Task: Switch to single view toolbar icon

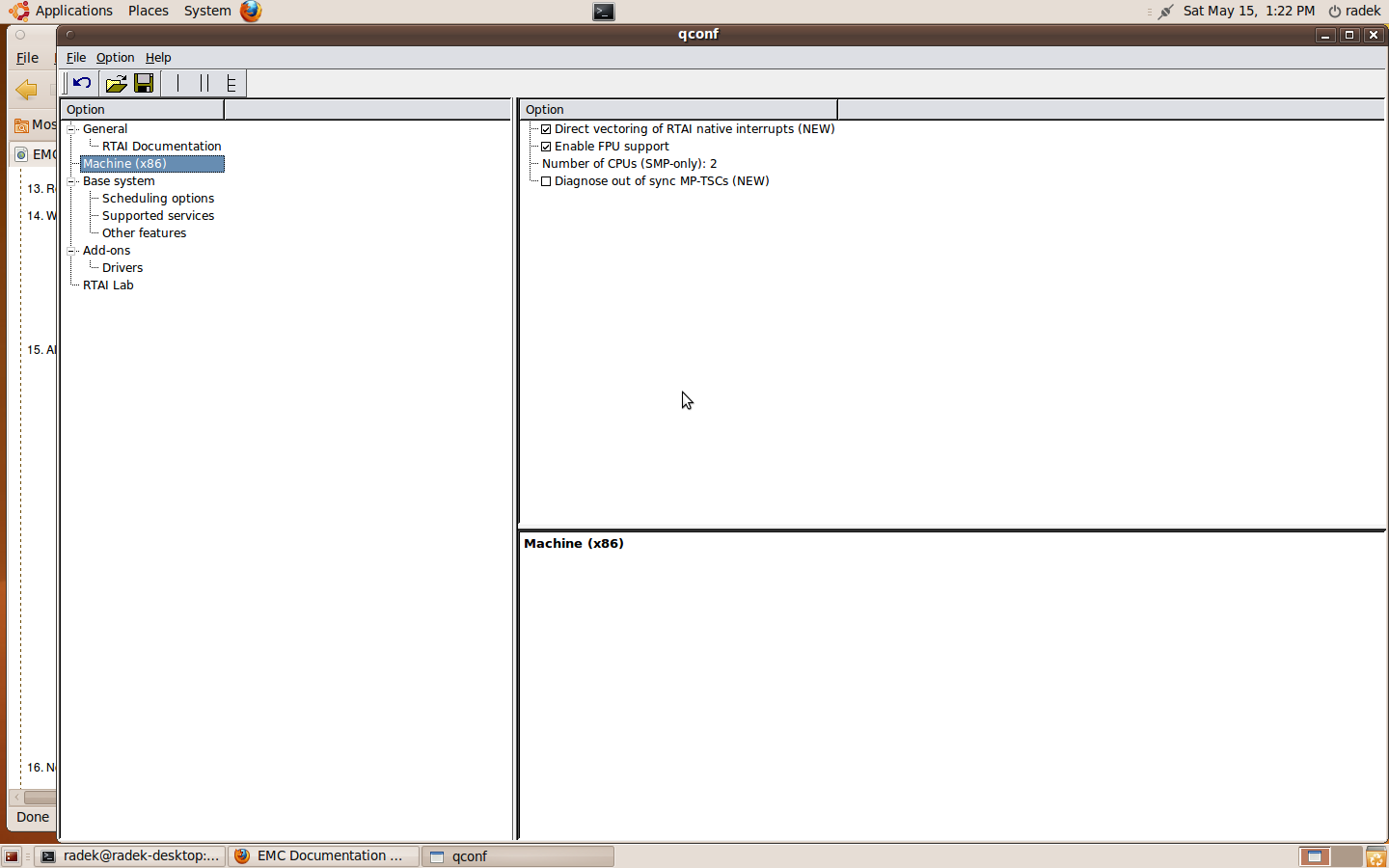Action: pyautogui.click(x=177, y=84)
